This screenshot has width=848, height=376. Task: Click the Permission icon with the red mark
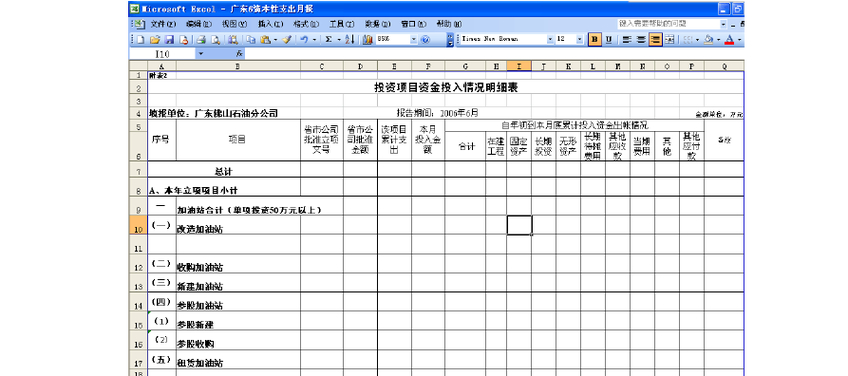click(x=184, y=39)
